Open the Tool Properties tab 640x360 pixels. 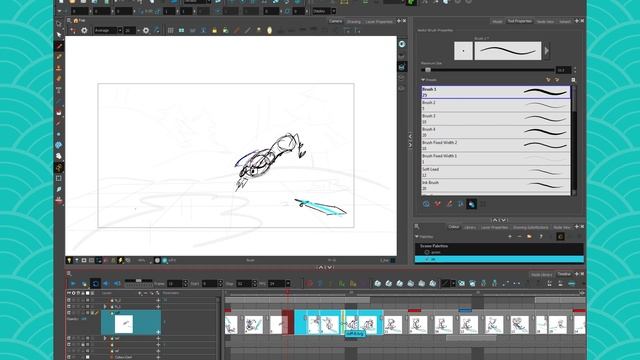pos(519,21)
